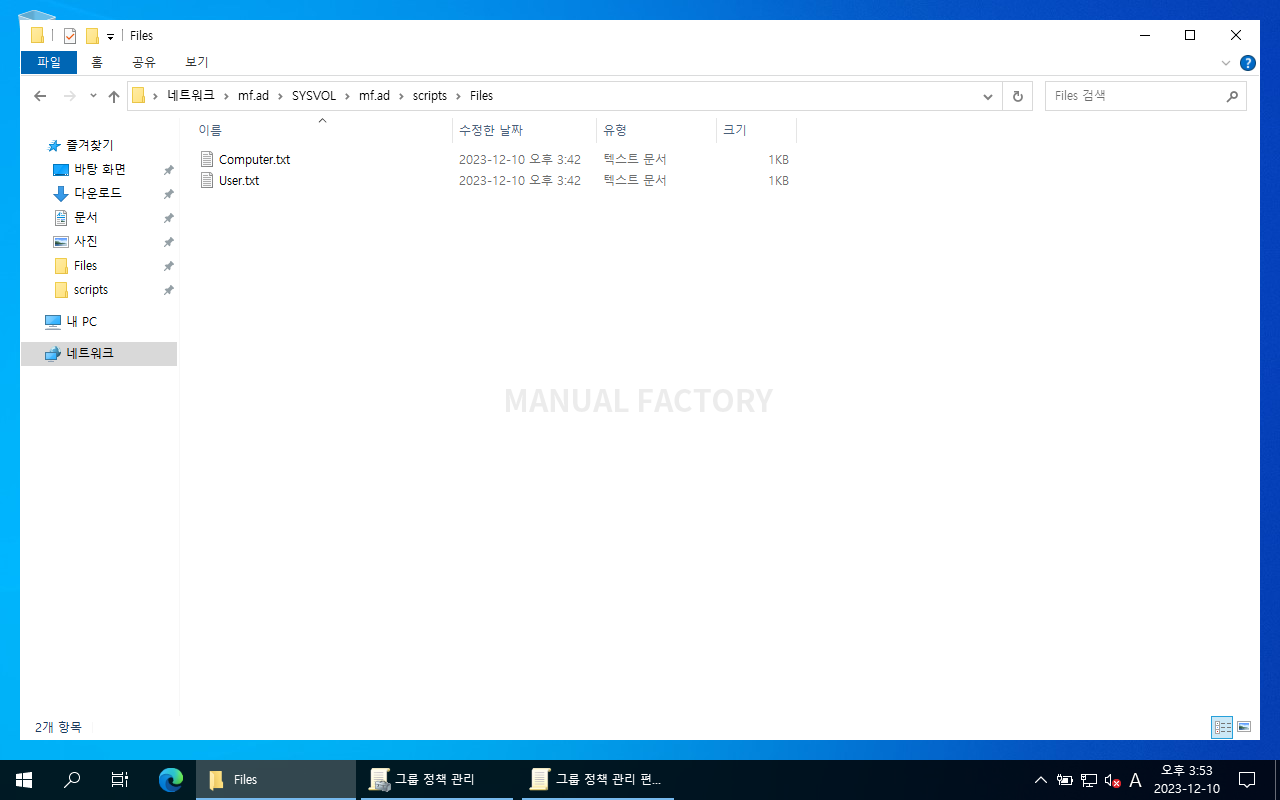Screen dimensions: 1280x800
Task: Open 바탕 화면 in the navigation pane
Action: coord(99,170)
